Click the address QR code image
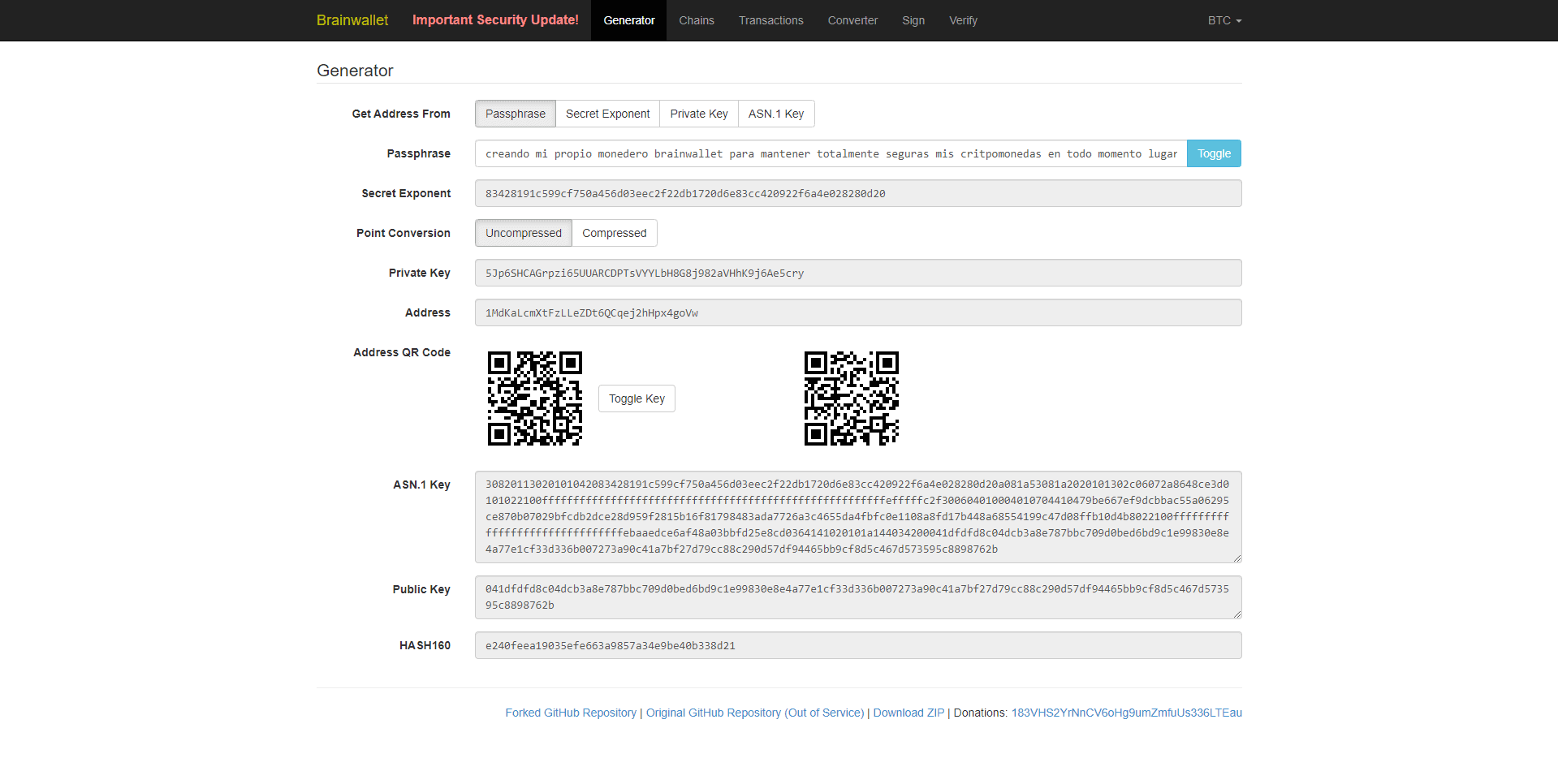Viewport: 1558px width, 784px height. (x=534, y=398)
